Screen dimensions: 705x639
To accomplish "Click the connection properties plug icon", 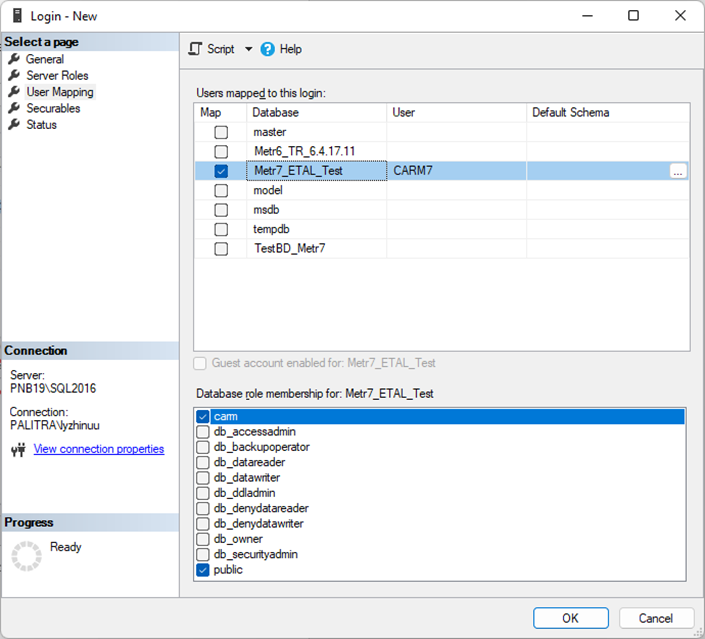I will pos(18,449).
